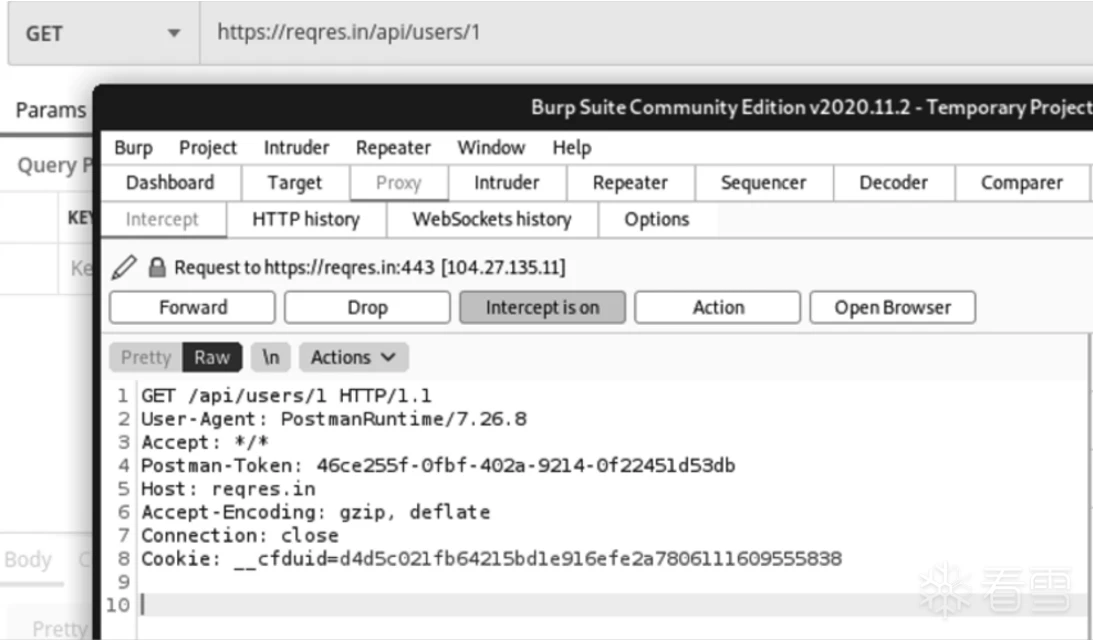Open the Repeater menu in menu bar
Screen dimensions: 1093x643
(x=393, y=148)
